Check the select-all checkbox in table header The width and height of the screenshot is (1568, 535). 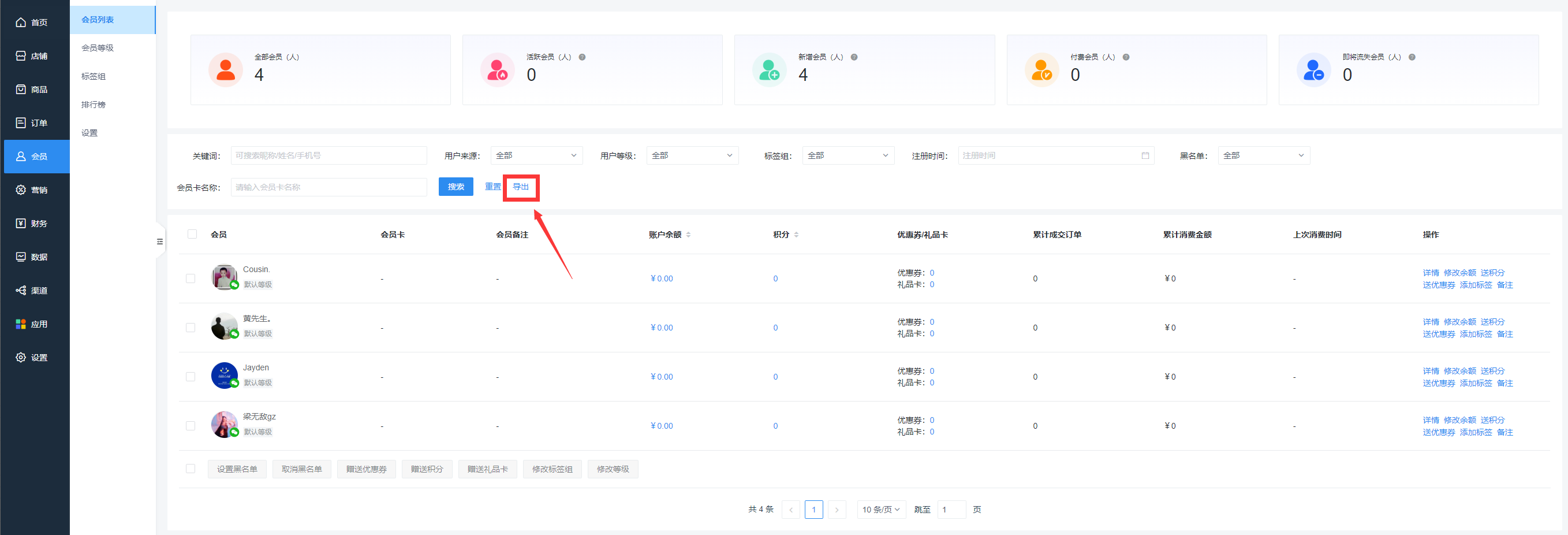191,234
